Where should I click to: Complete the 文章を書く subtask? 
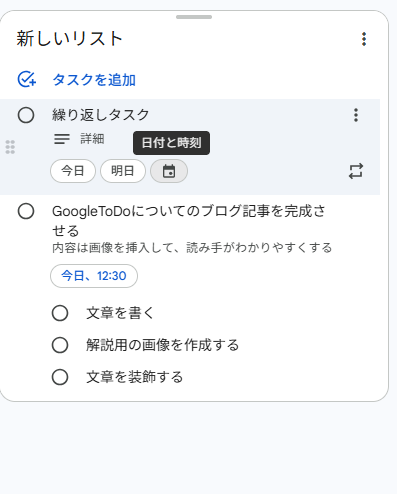(60, 313)
